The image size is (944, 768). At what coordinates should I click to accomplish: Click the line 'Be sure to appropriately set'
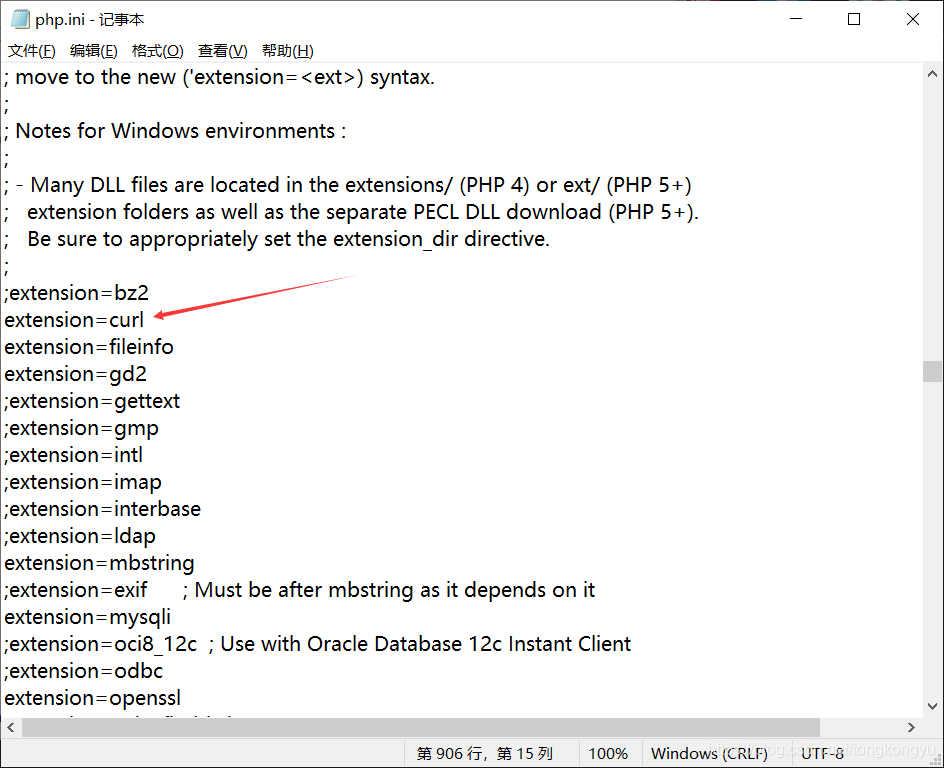277,240
